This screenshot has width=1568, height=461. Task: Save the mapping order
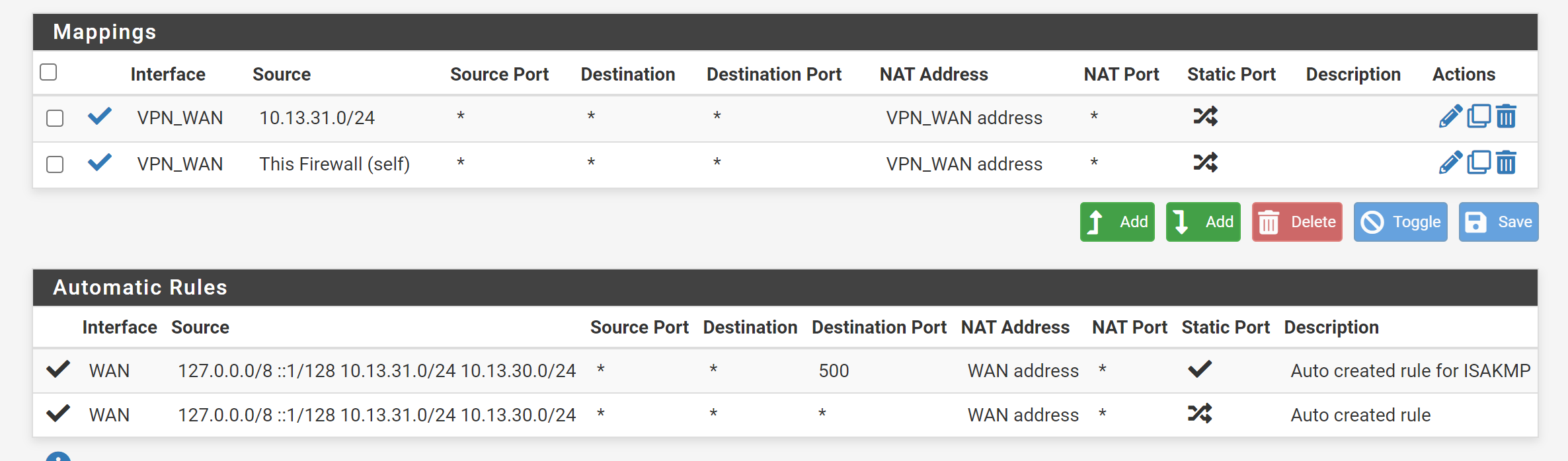(1499, 222)
